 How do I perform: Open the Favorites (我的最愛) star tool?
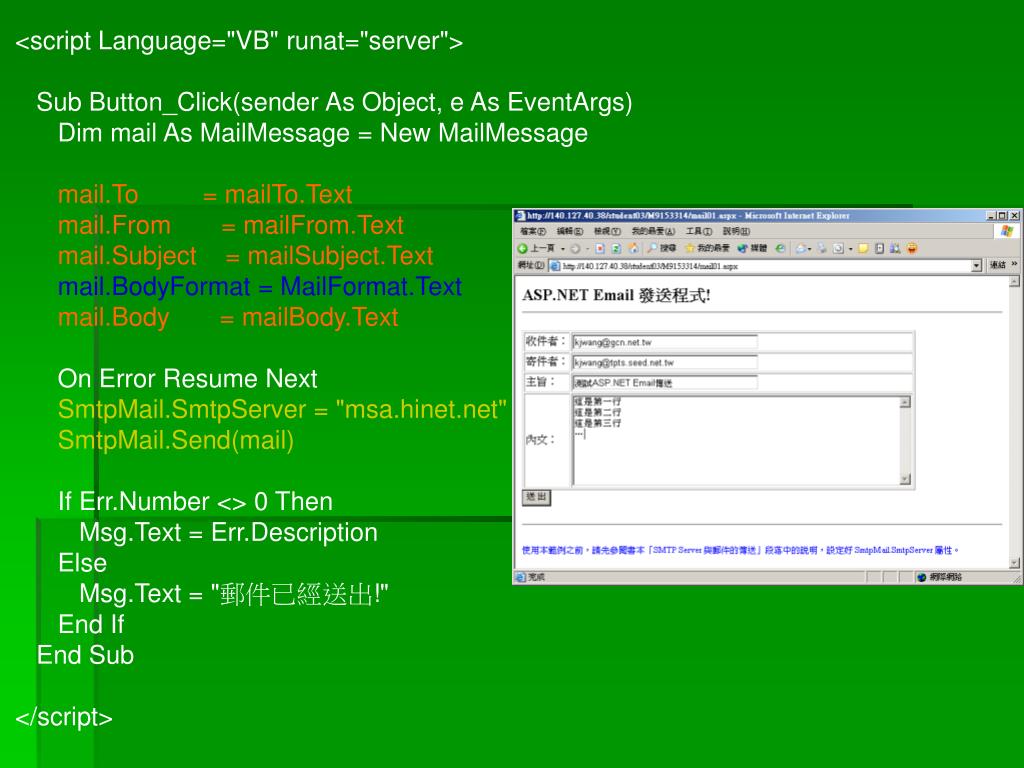coord(707,249)
